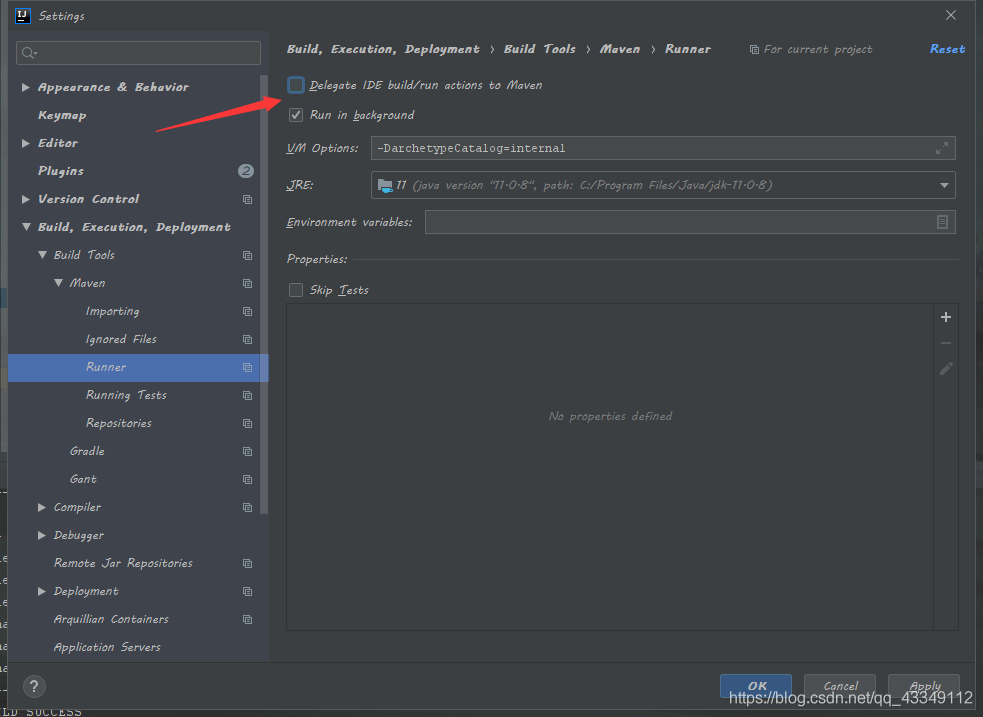
Task: Click the Apply button
Action: click(924, 686)
